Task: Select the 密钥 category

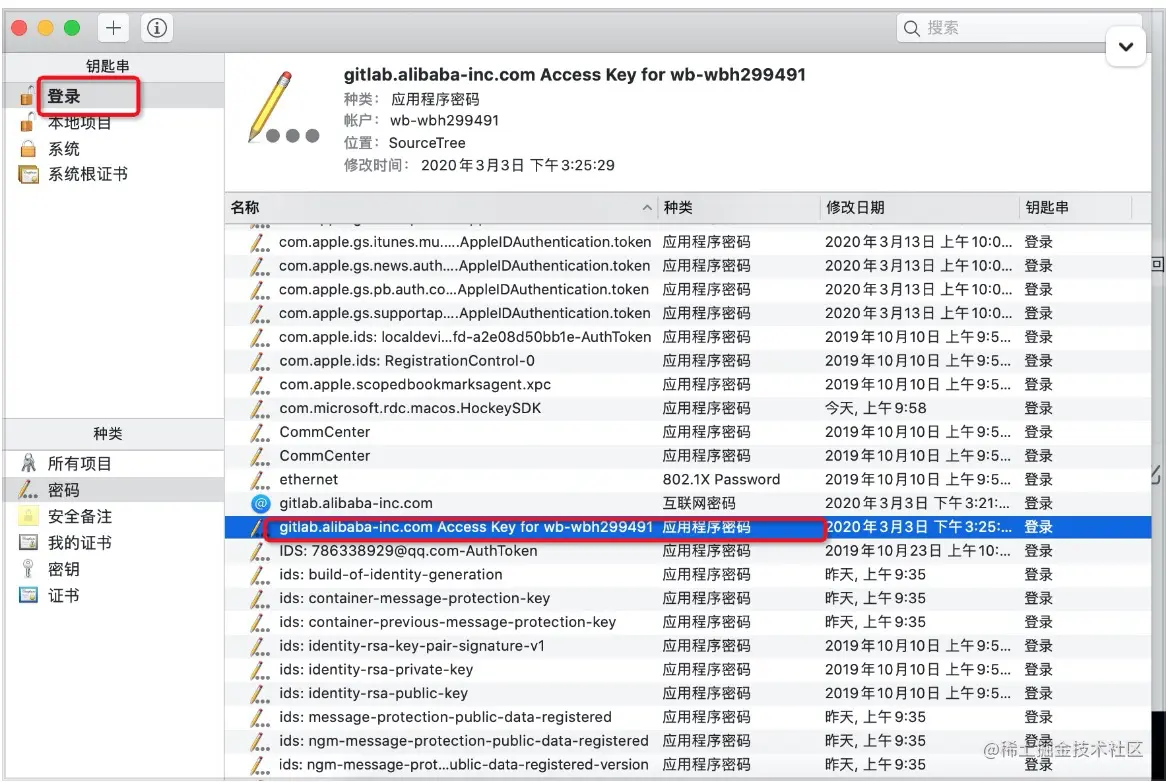Action: coord(114,569)
